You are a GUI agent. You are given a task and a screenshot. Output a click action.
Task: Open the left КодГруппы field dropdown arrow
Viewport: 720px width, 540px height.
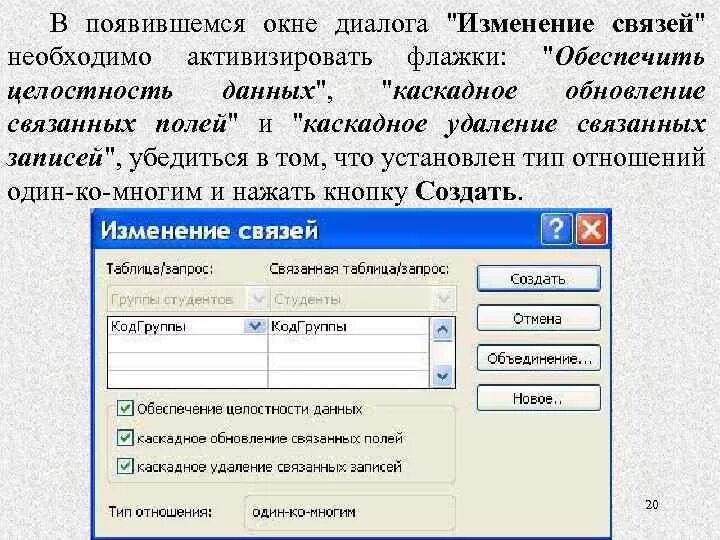[x=255, y=326]
